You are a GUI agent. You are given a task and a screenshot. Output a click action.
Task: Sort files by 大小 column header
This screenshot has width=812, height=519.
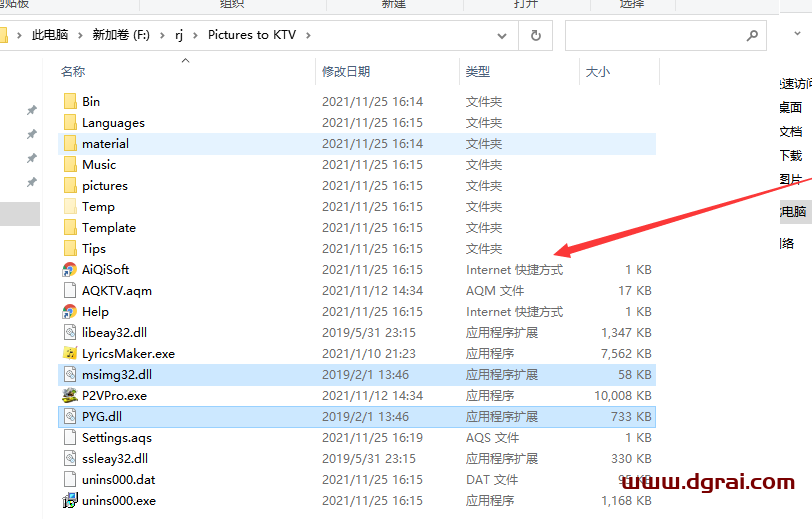598,71
